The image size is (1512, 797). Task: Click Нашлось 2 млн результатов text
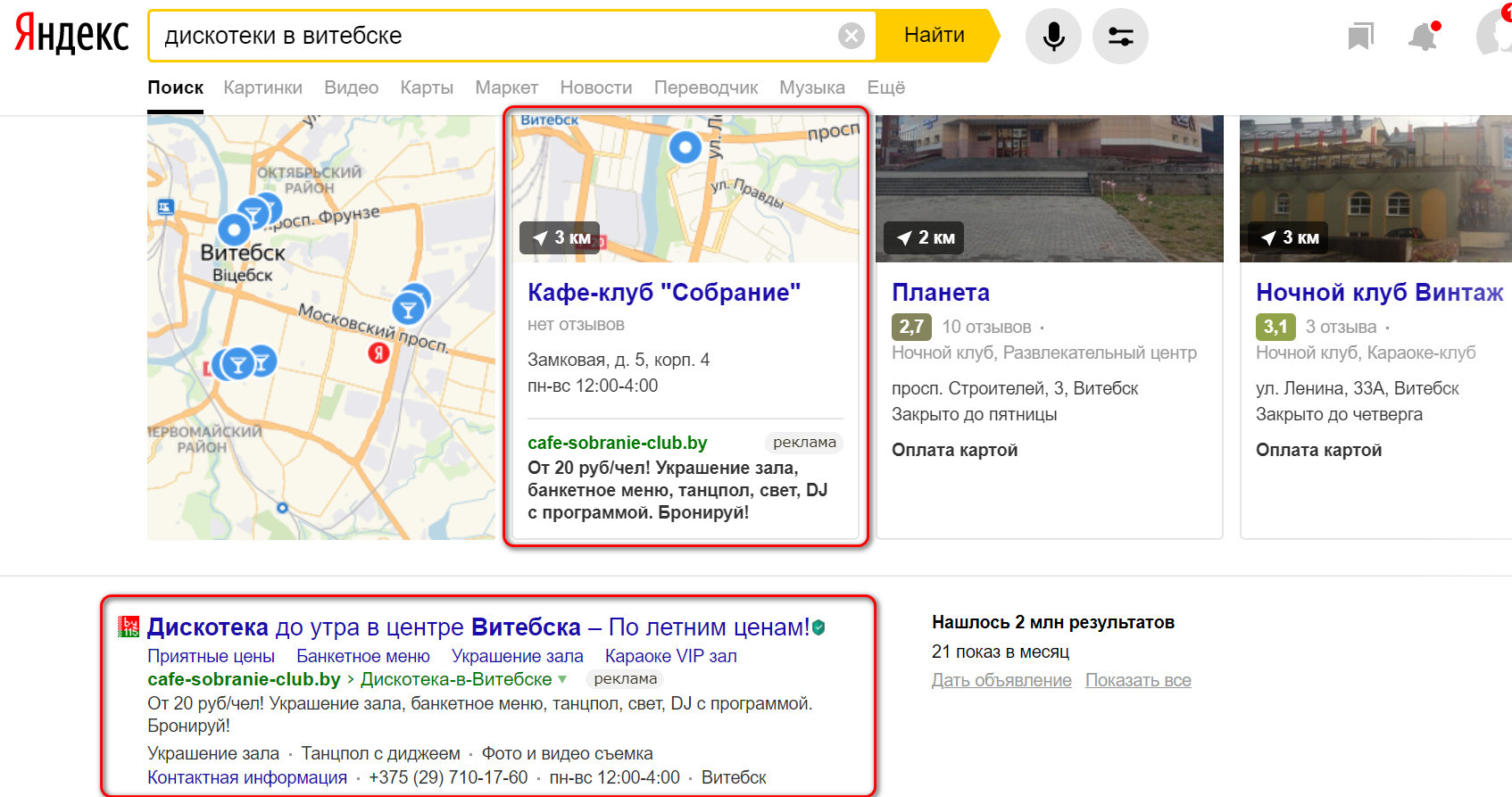coord(1053,622)
